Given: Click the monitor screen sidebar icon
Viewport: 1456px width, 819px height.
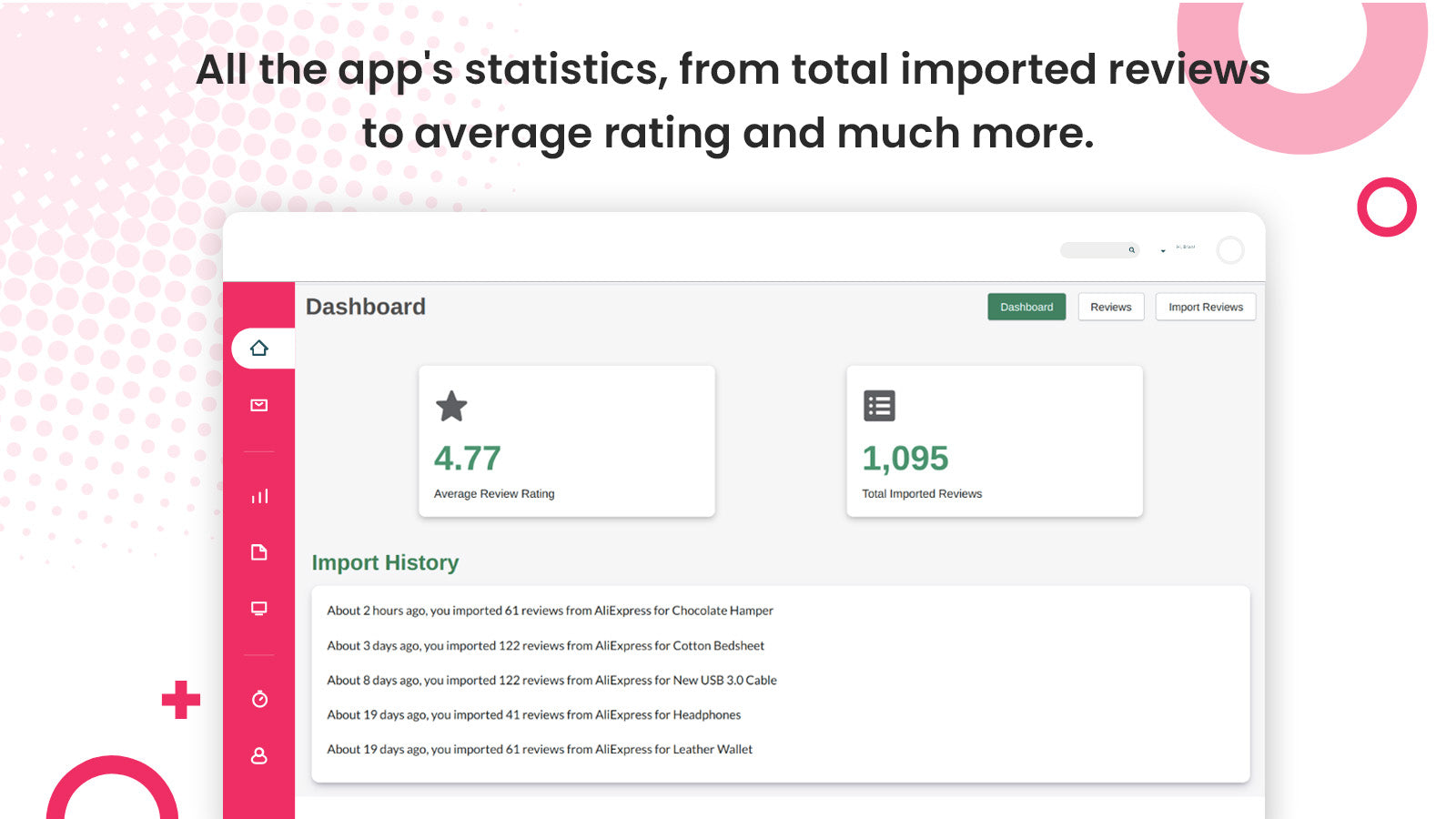Looking at the screenshot, I should click(x=259, y=608).
